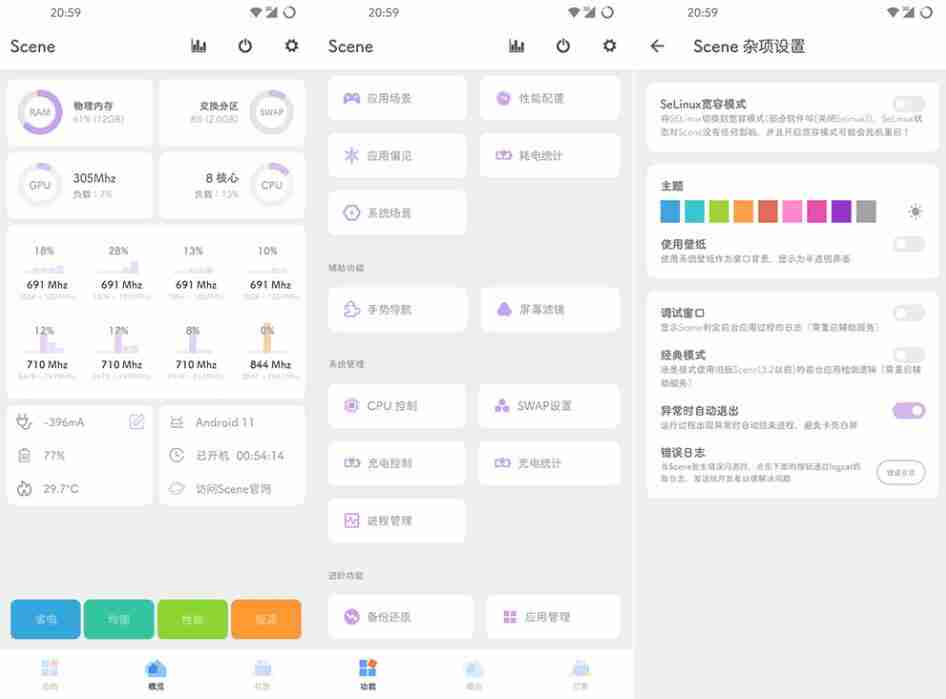The height and width of the screenshot is (699, 946).
Task: Select the blue theme color swatch
Action: click(x=670, y=212)
